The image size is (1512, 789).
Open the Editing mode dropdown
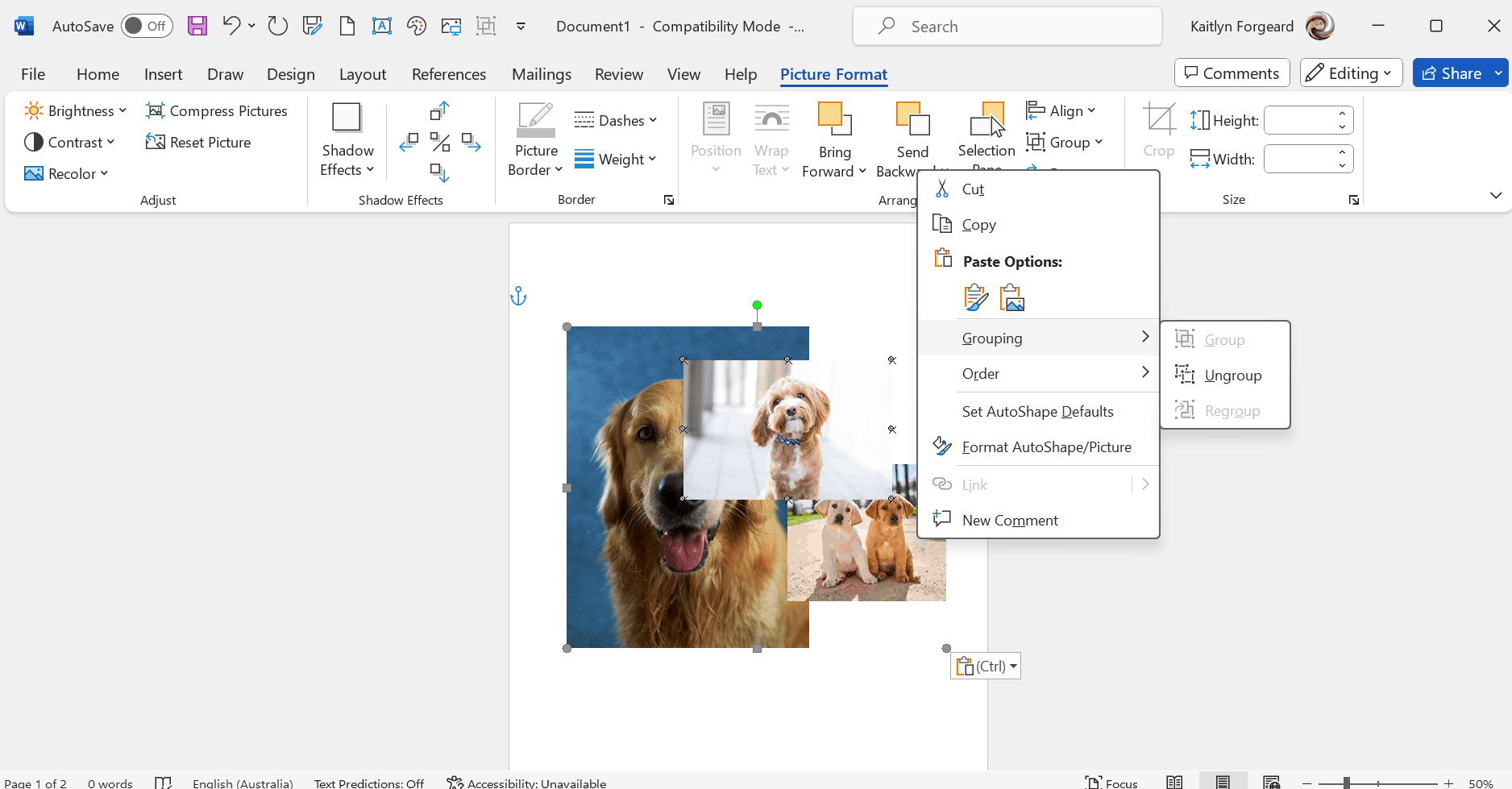coord(1351,73)
